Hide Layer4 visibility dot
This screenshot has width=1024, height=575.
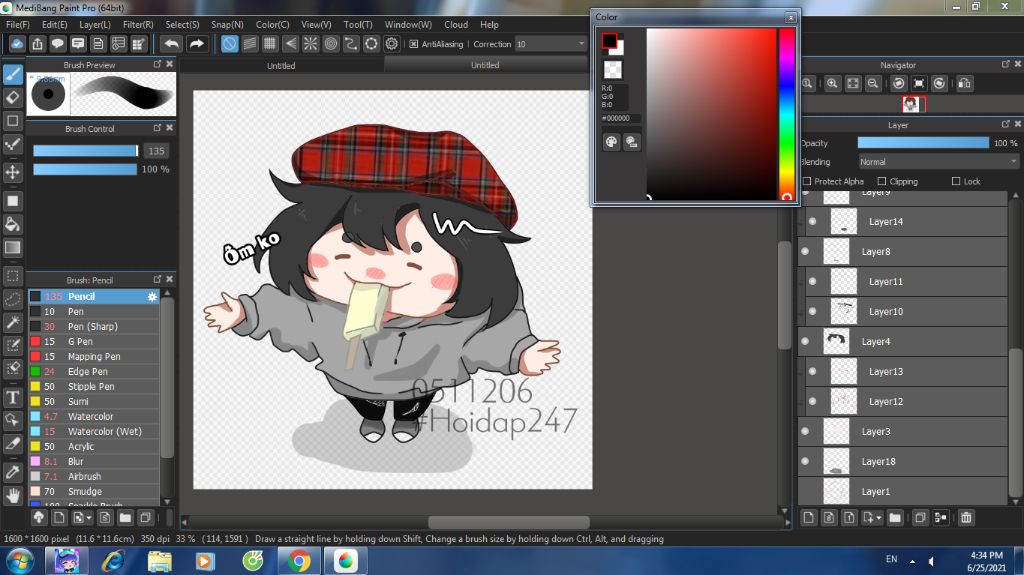805,341
